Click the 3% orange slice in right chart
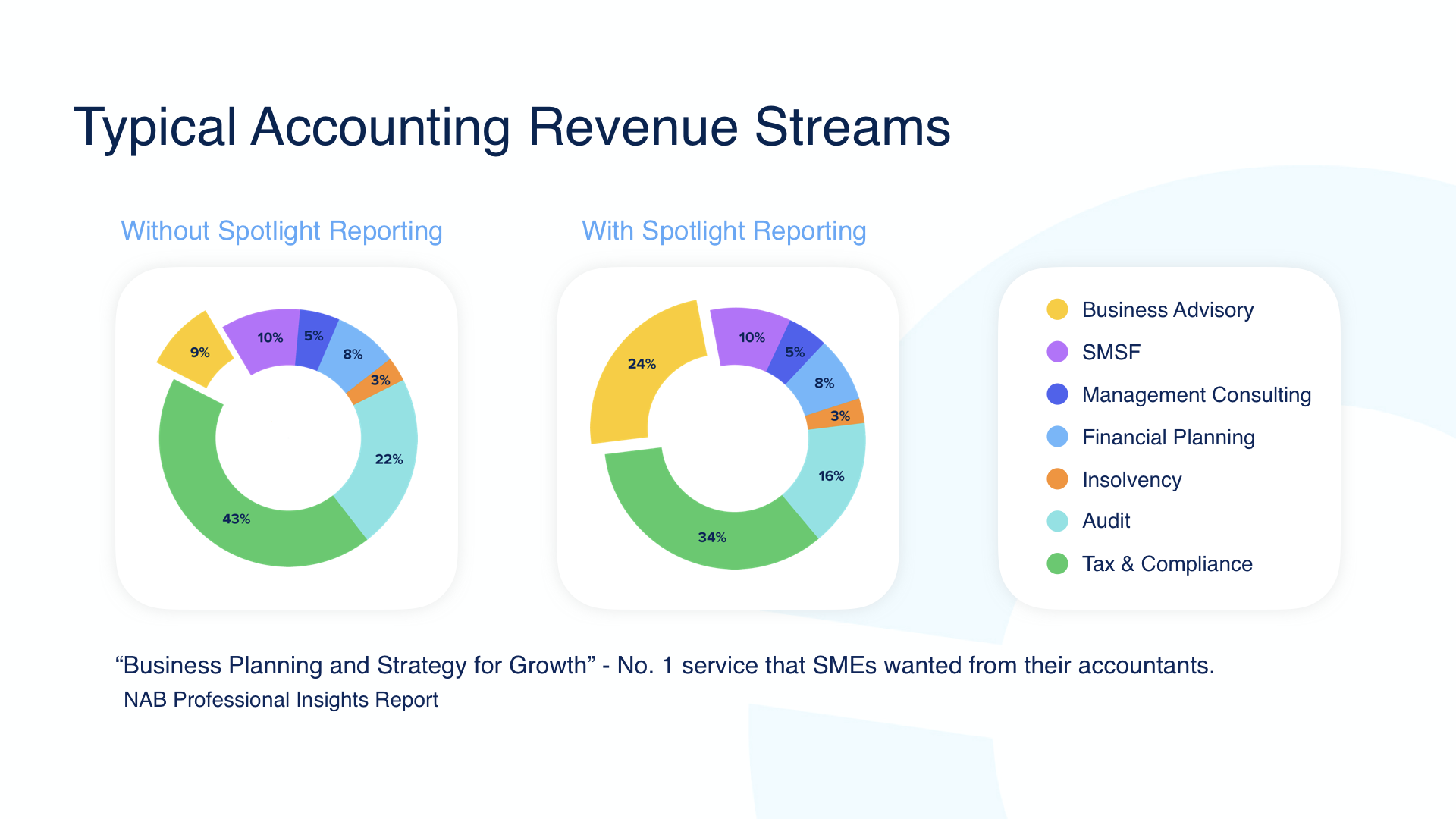Image resolution: width=1456 pixels, height=819 pixels. (838, 416)
